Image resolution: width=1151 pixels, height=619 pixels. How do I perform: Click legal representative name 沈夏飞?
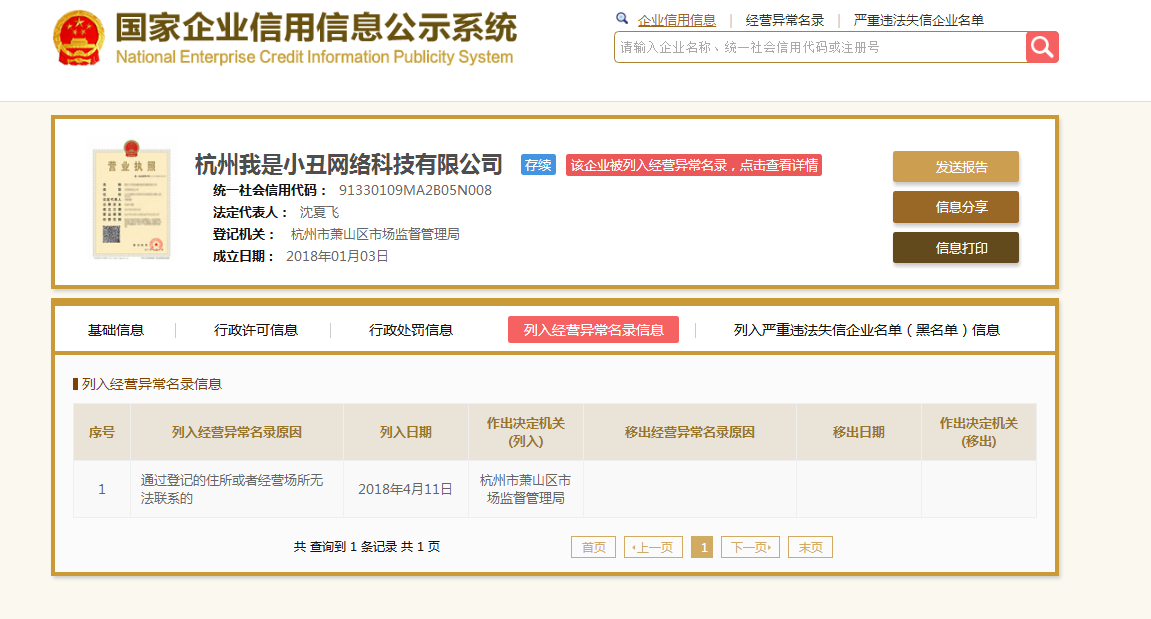(x=319, y=212)
